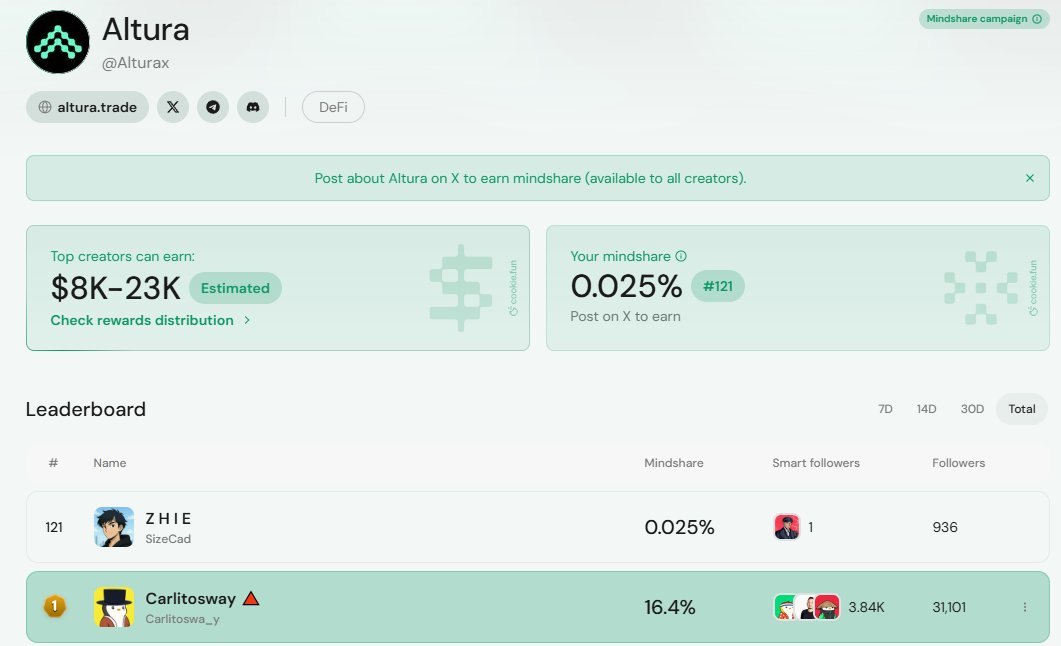Click the gold rank 1 medal

(55, 606)
